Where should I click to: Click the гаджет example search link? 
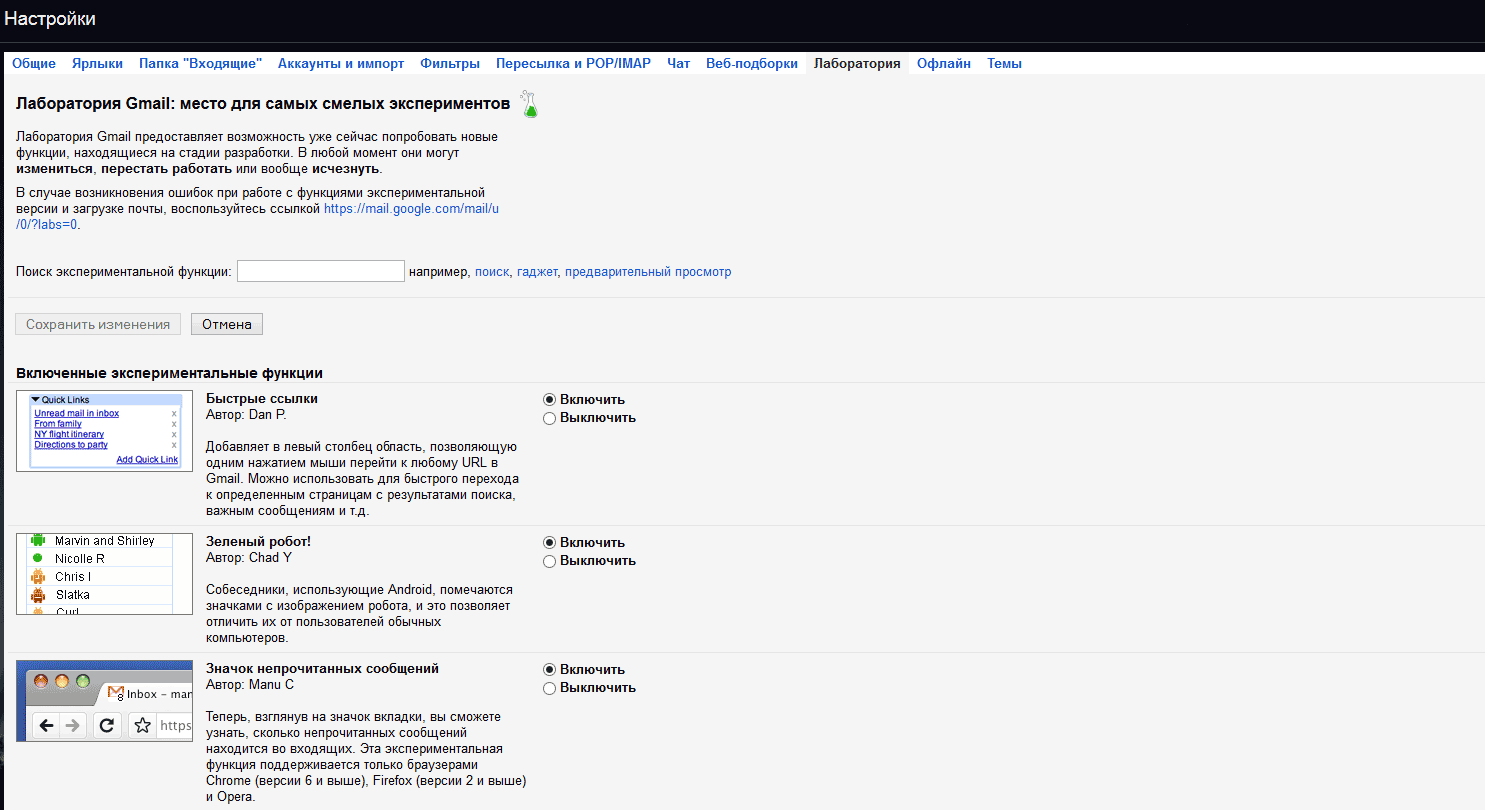(538, 272)
